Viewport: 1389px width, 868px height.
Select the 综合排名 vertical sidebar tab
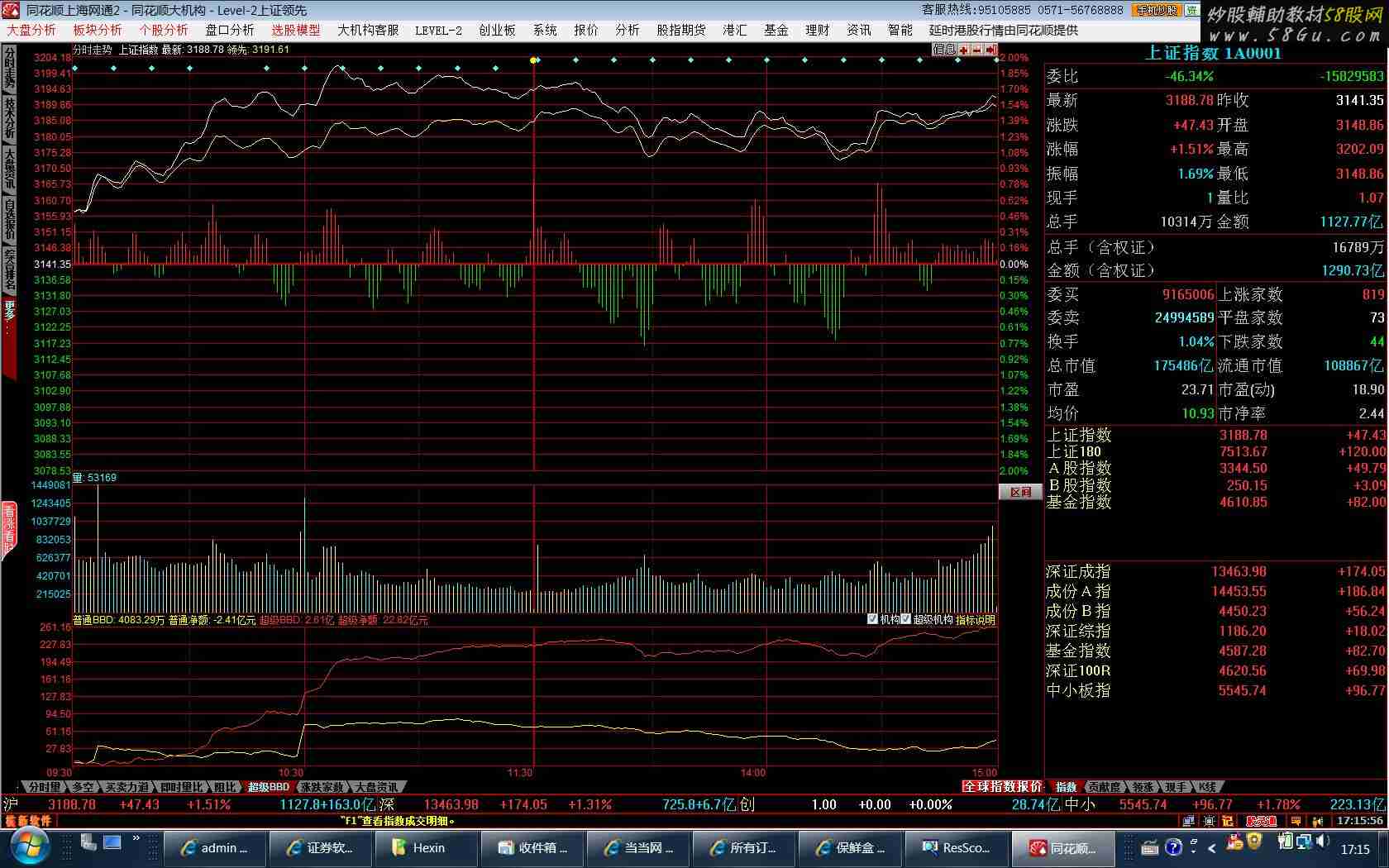click(x=9, y=270)
